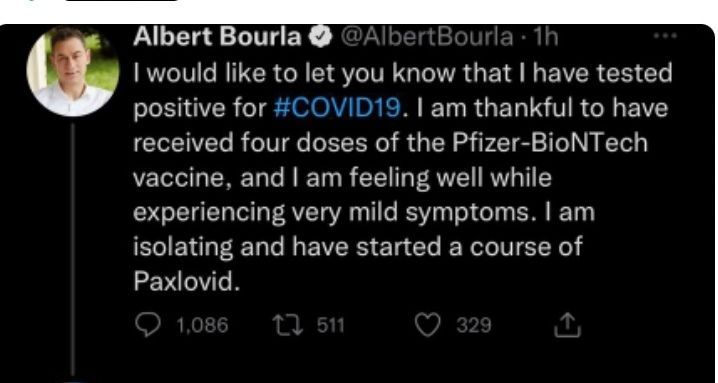Click the 329 likes count
This screenshot has height=383, width=718.
click(x=474, y=326)
